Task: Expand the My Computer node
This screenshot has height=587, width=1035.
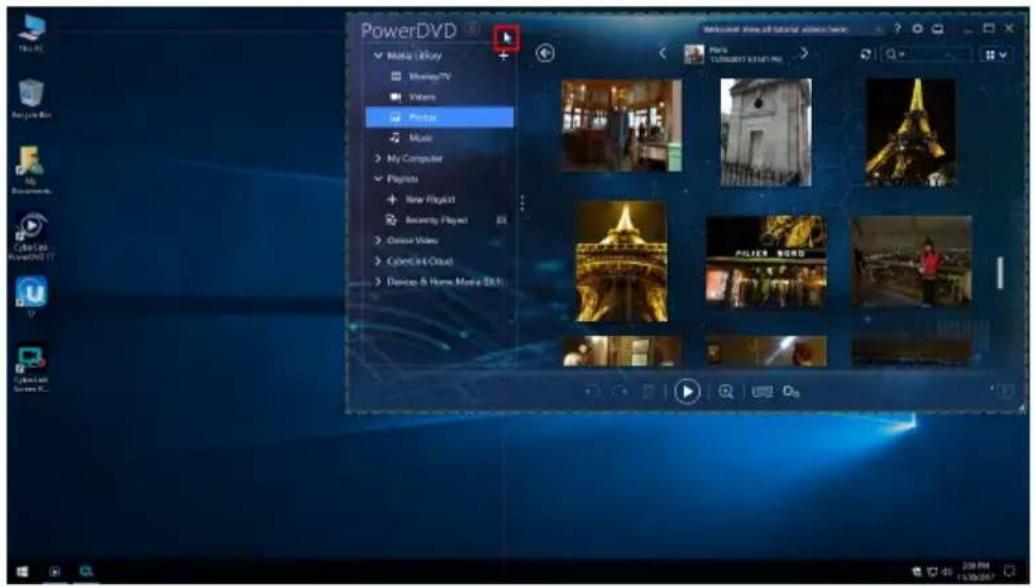Action: 378,158
